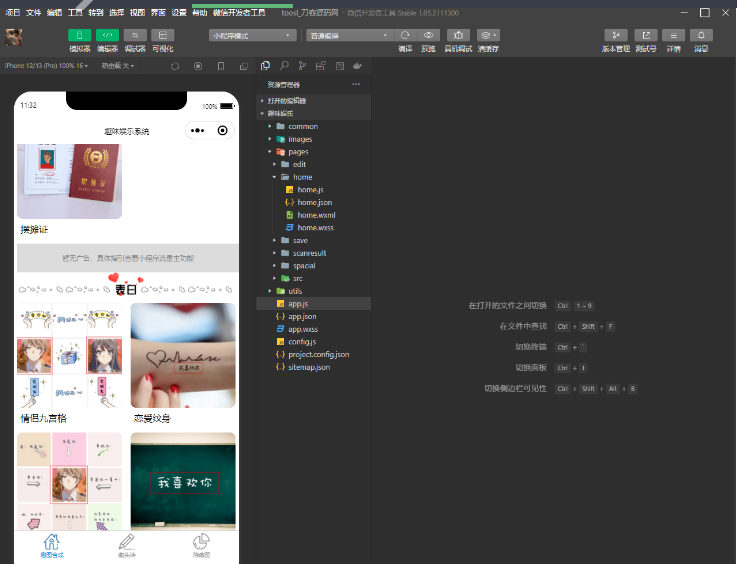This screenshot has width=737, height=564.
Task: Open the iPhone 12/13 device dropdown
Action: (x=48, y=66)
